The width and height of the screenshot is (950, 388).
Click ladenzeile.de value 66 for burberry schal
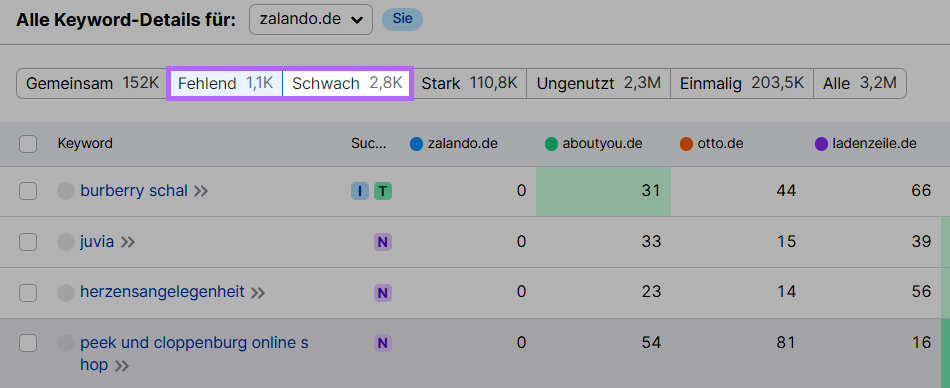coord(921,191)
